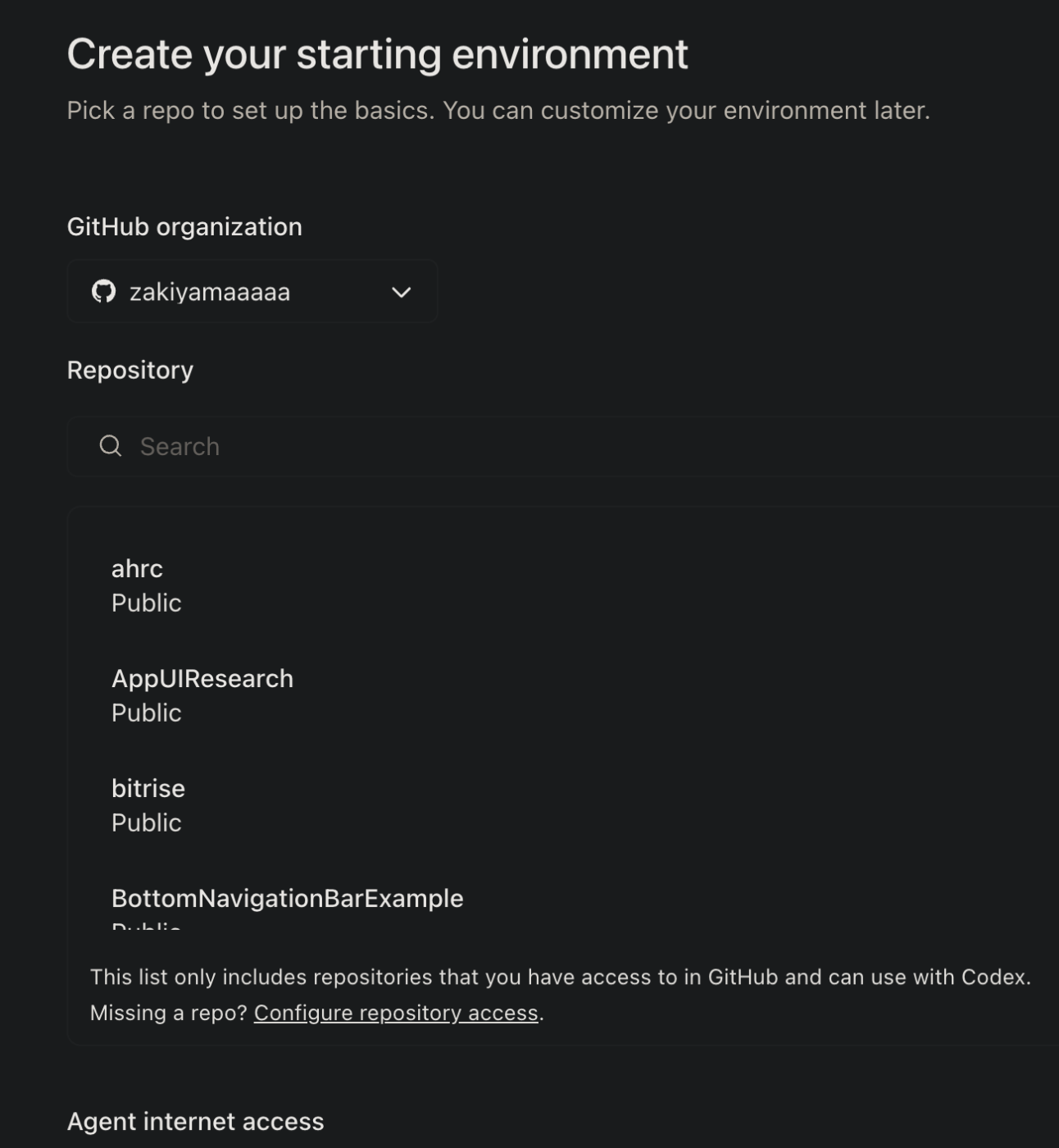Click the Repository section label
The image size is (1059, 1148).
point(130,370)
